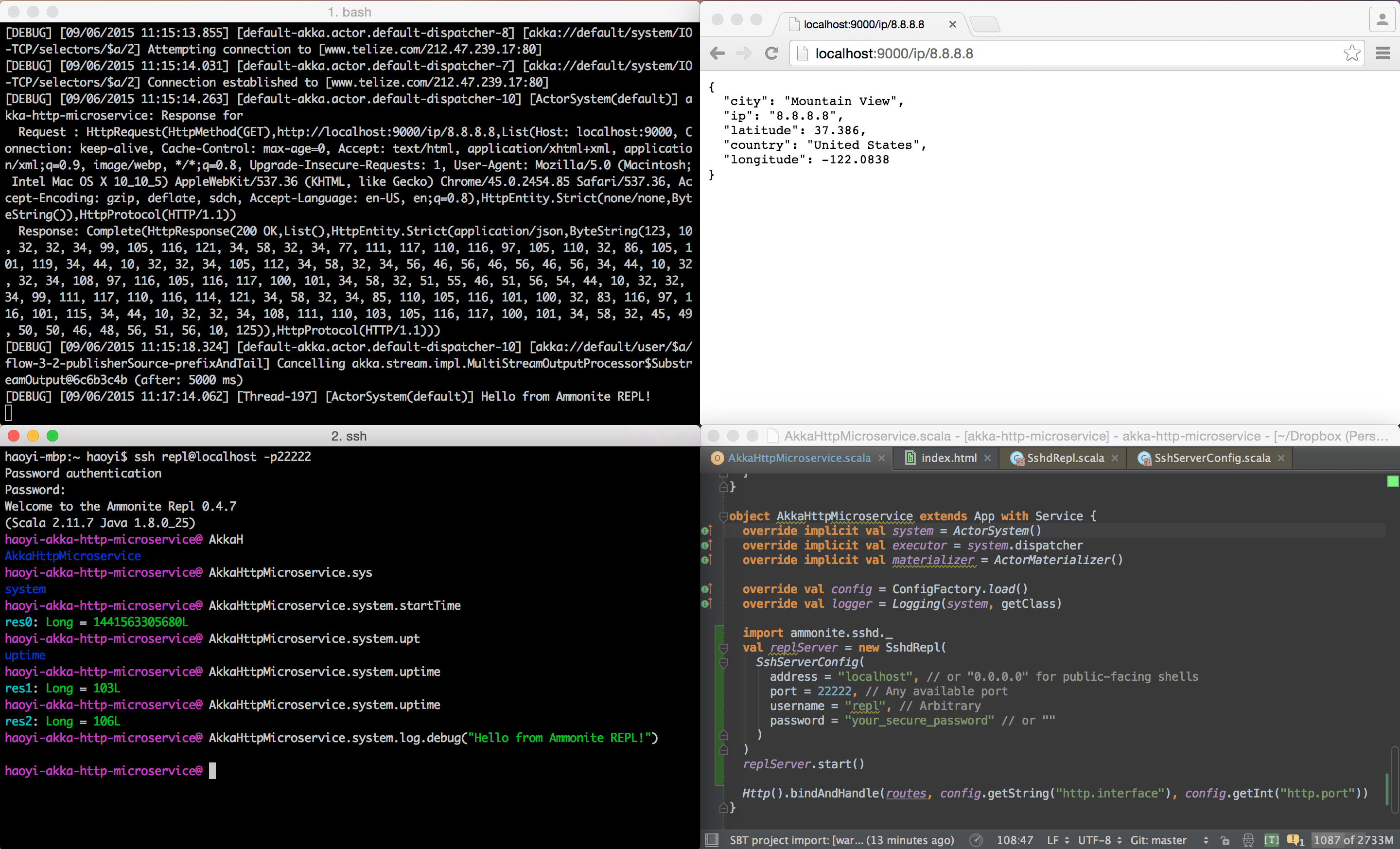
Task: Toggle file read-only lock icon
Action: pyautogui.click(x=1225, y=840)
